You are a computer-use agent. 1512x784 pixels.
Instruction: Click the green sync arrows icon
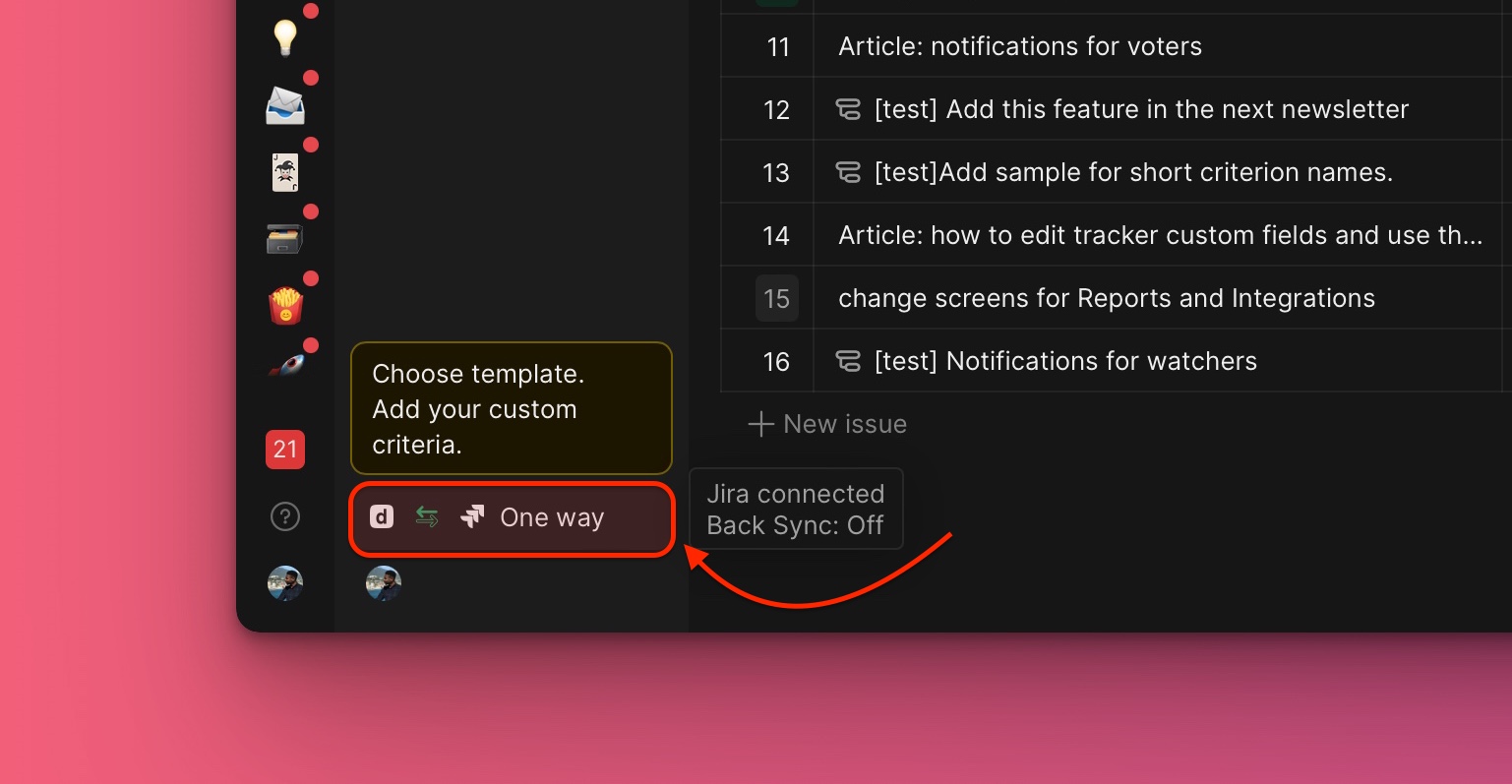(x=427, y=516)
